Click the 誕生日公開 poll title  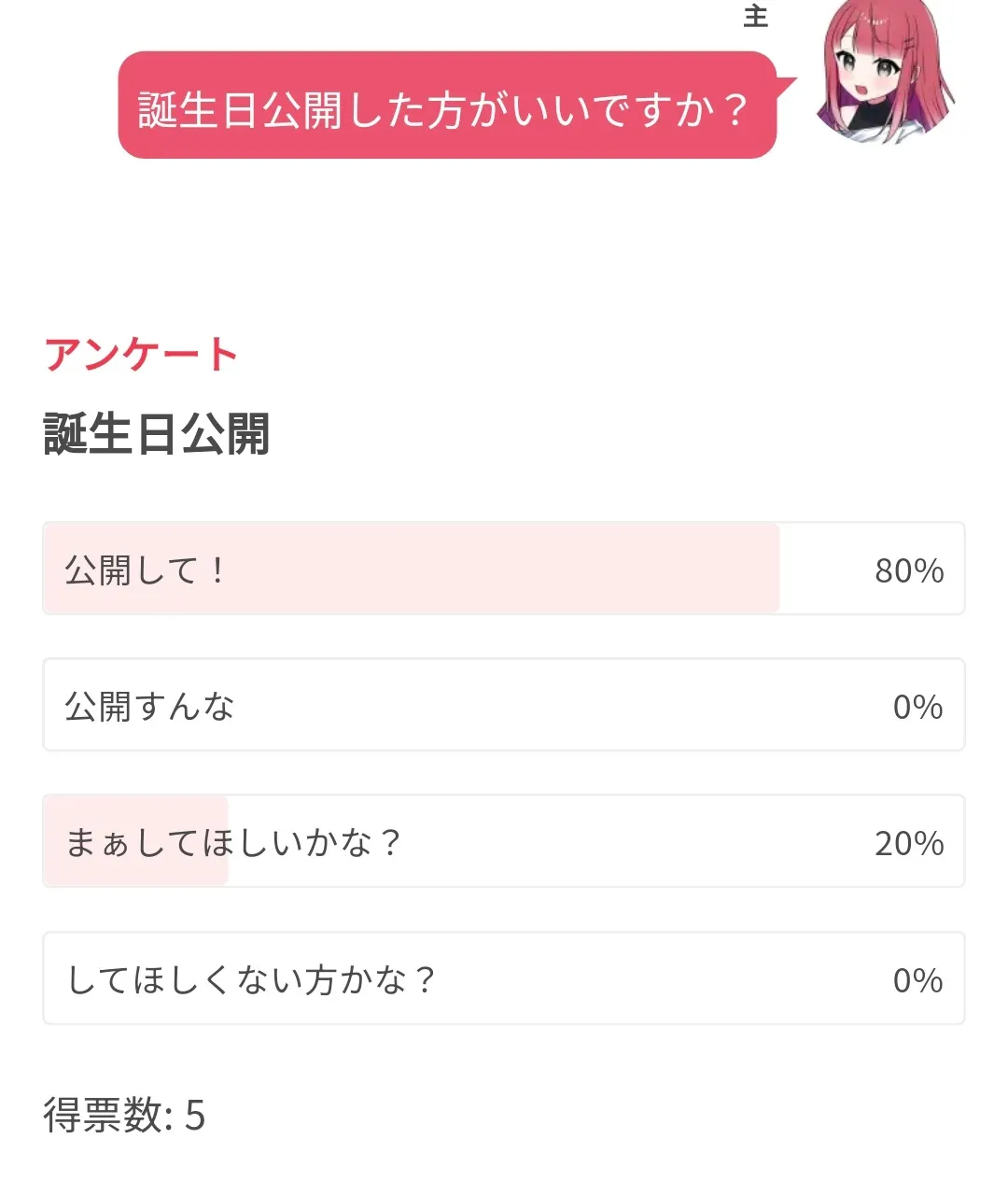(x=157, y=435)
